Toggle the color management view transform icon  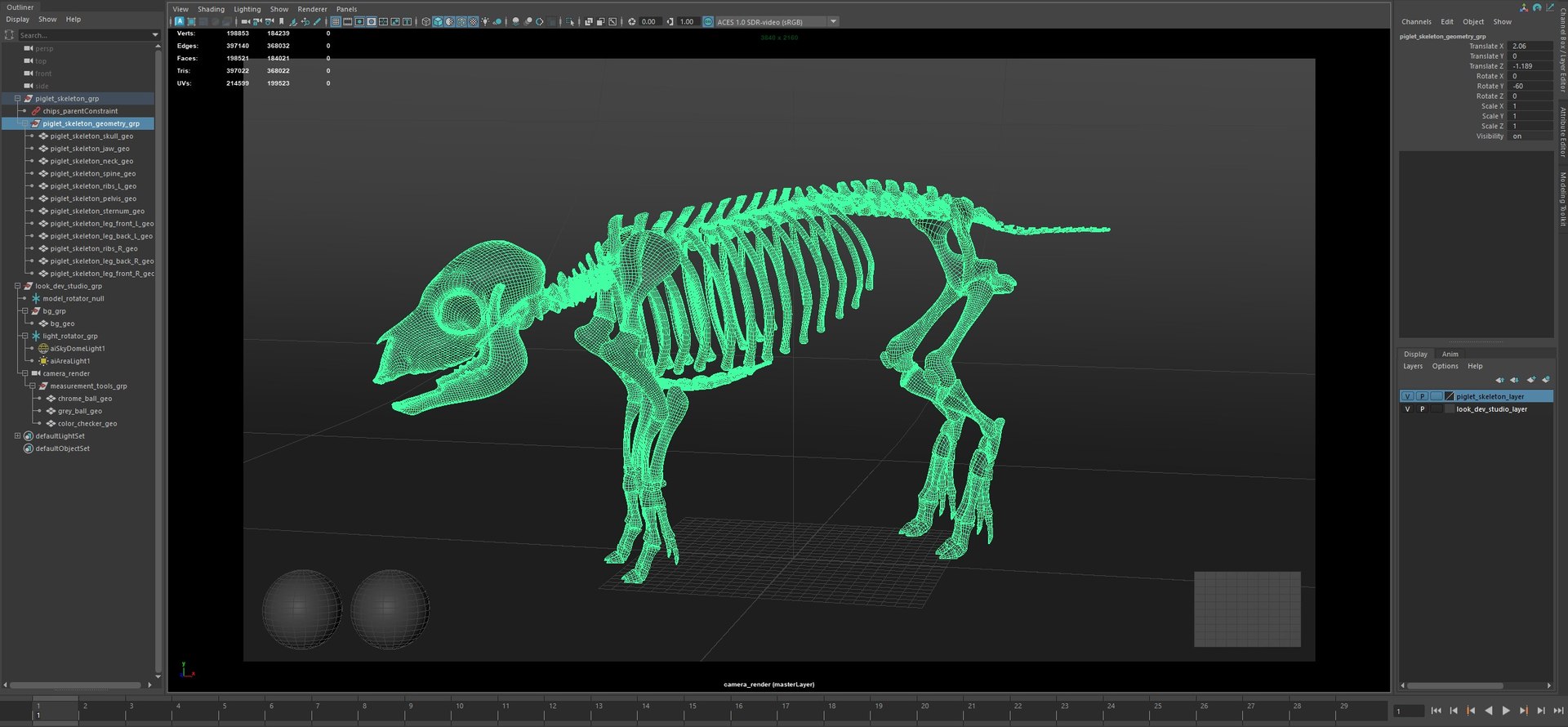[708, 22]
